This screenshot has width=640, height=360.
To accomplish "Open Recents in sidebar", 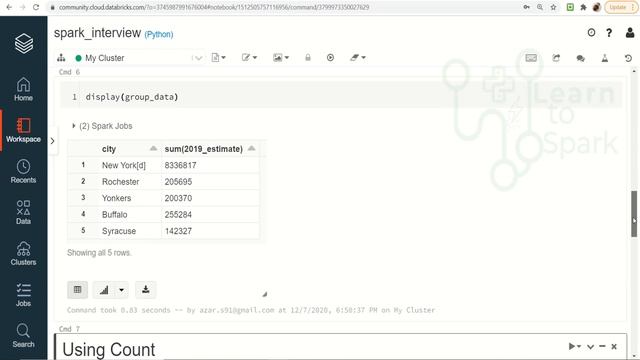I will [23, 171].
